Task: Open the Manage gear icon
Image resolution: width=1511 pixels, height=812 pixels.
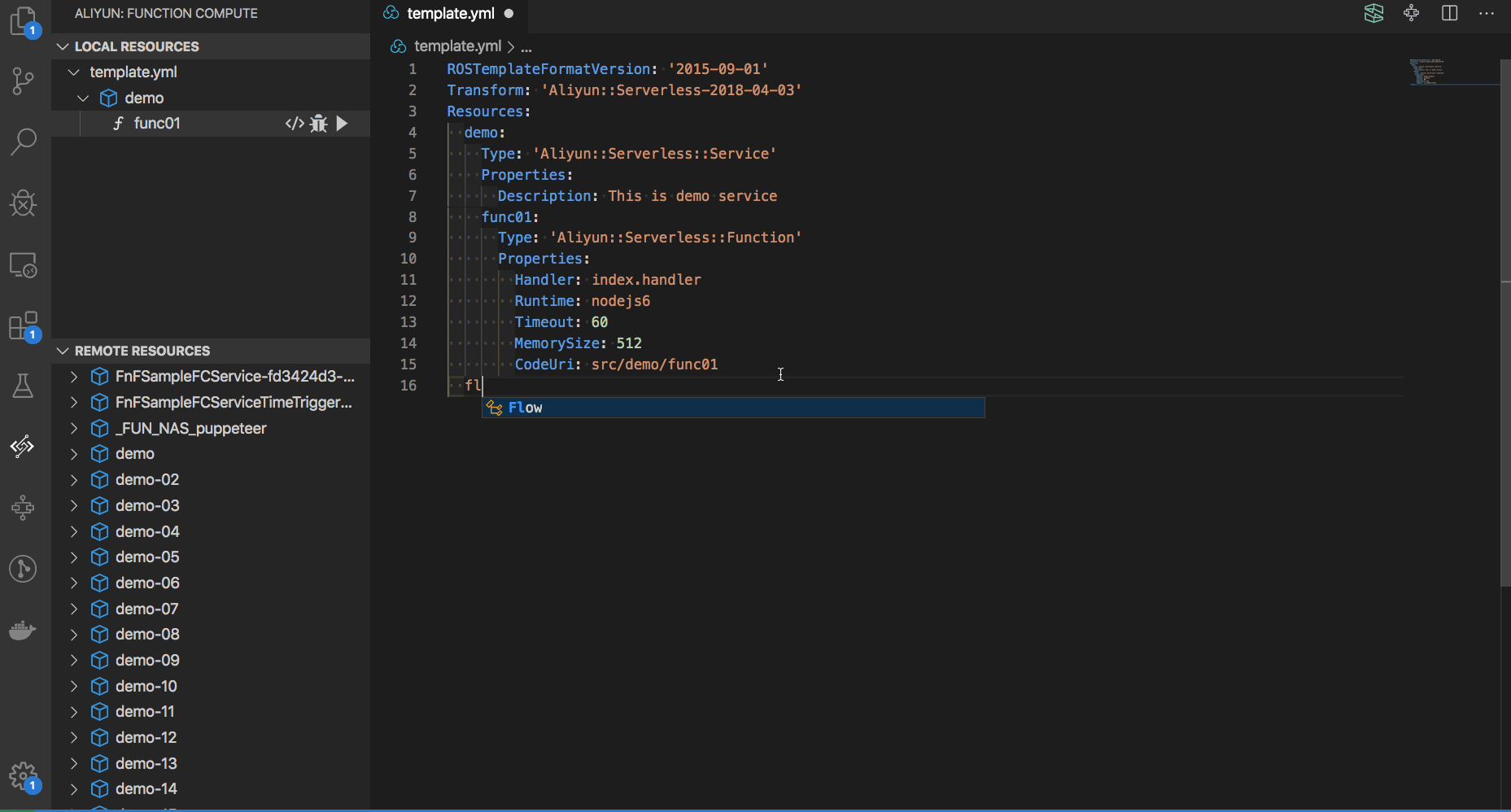Action: pyautogui.click(x=23, y=776)
